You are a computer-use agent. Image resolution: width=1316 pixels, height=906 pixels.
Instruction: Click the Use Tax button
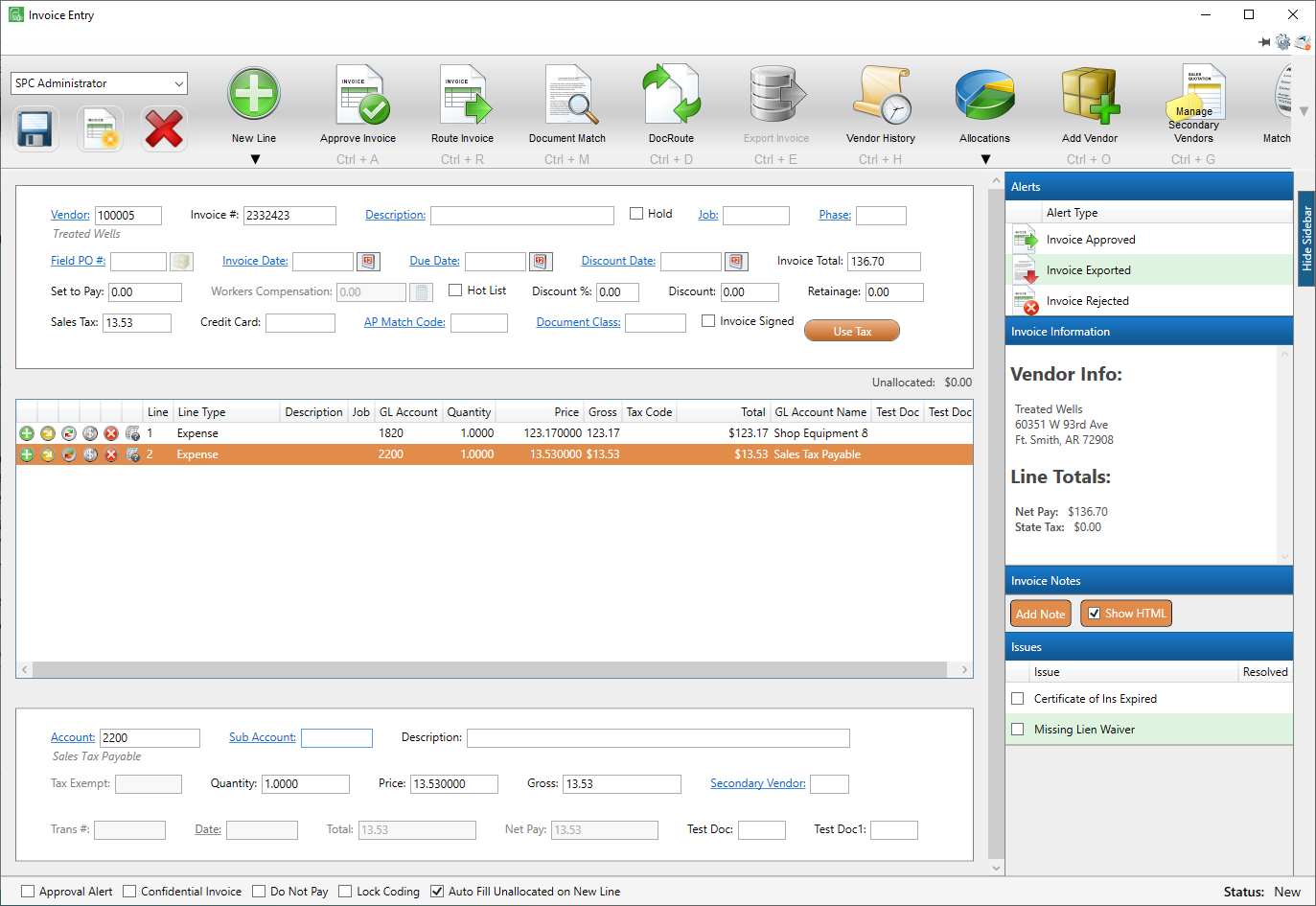[x=852, y=331]
